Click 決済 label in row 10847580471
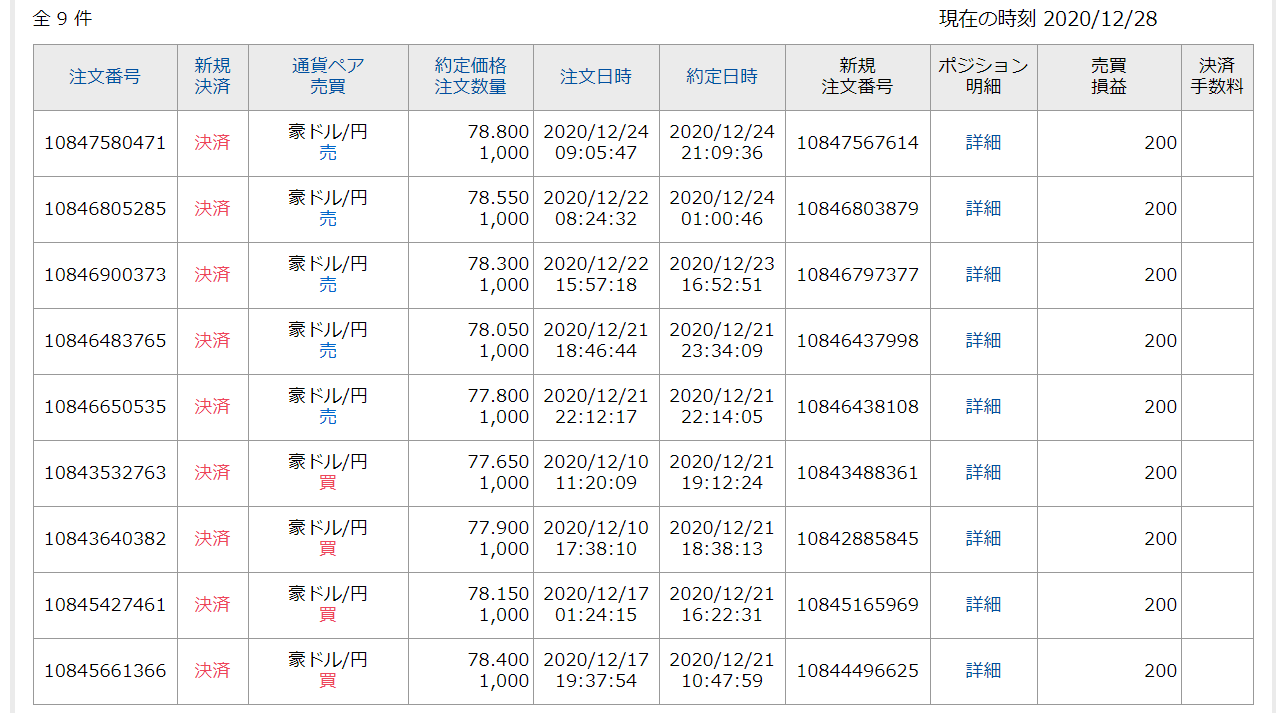 click(212, 143)
